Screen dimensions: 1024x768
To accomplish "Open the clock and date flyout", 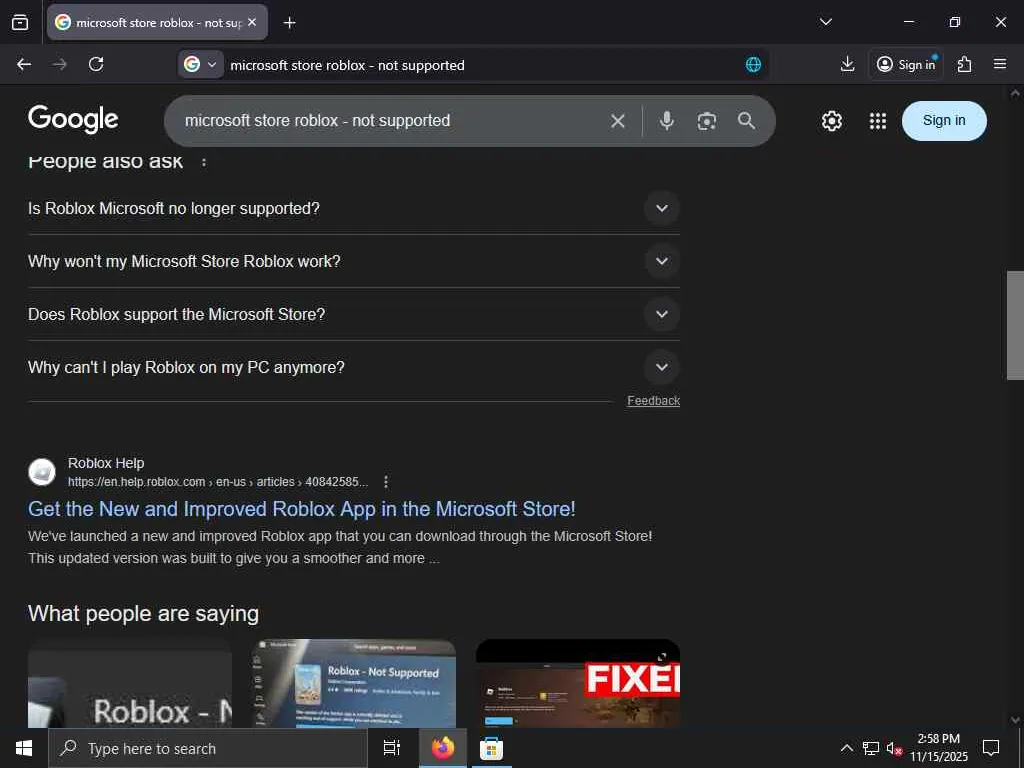I will [938, 748].
